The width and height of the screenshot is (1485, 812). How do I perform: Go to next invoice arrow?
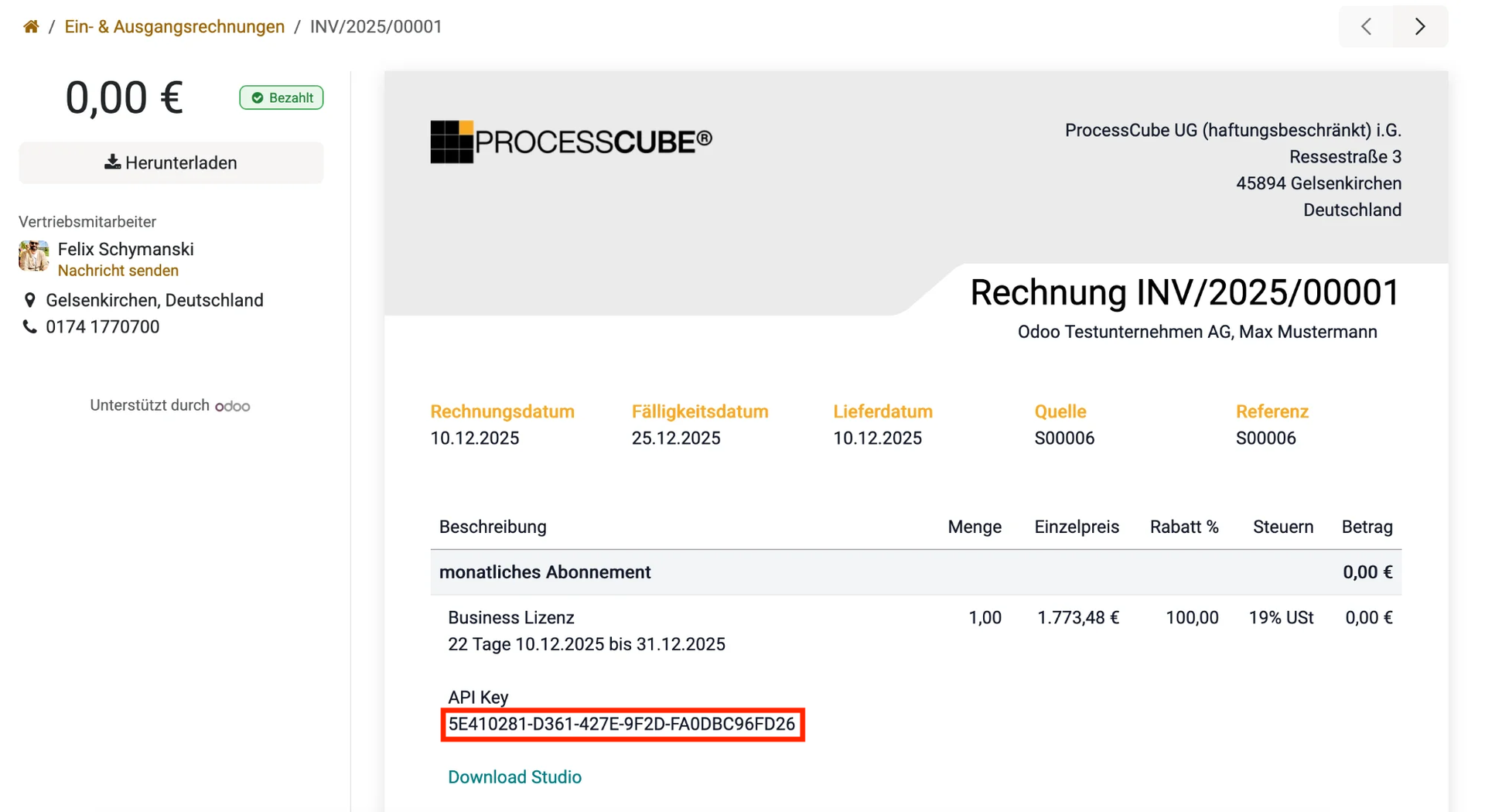coord(1420,27)
